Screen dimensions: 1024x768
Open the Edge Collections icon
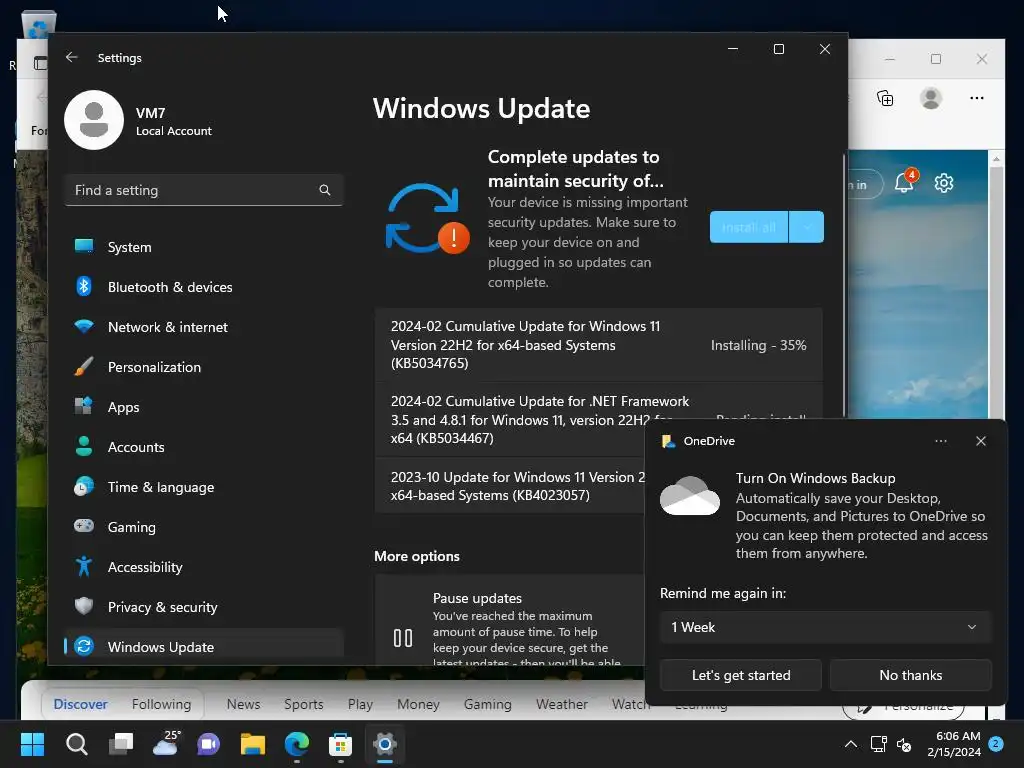(885, 98)
